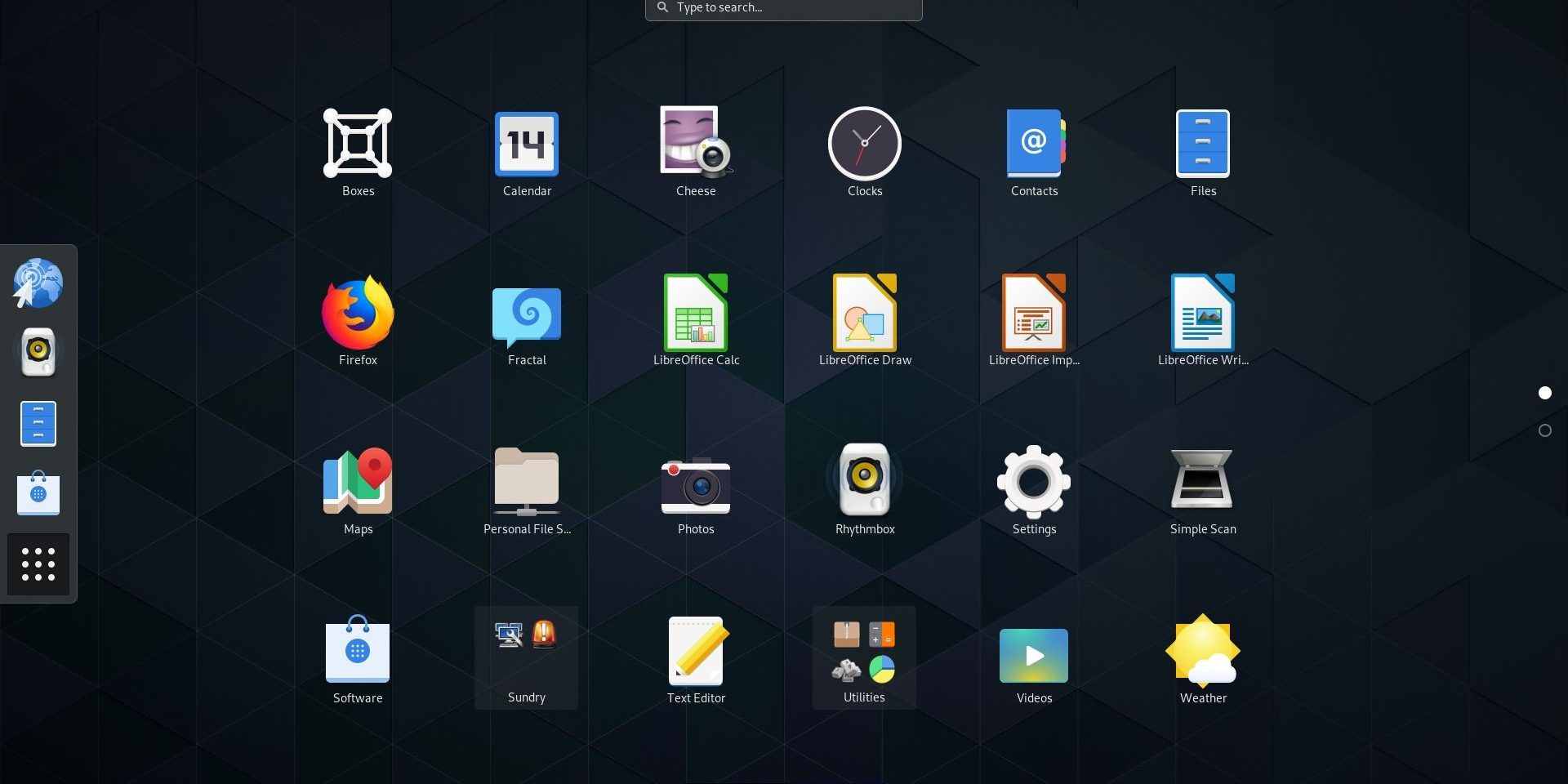
Task: Open Fractal chat application
Action: click(x=527, y=315)
